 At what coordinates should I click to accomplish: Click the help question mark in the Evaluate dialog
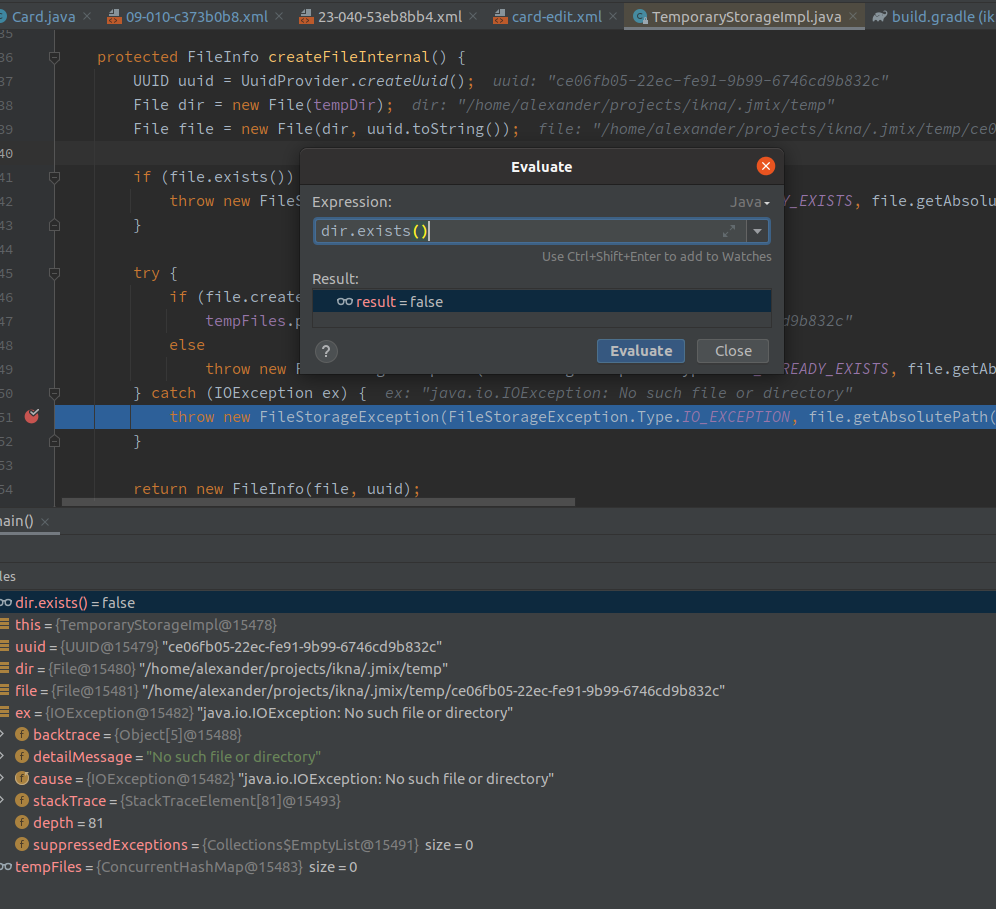326,351
